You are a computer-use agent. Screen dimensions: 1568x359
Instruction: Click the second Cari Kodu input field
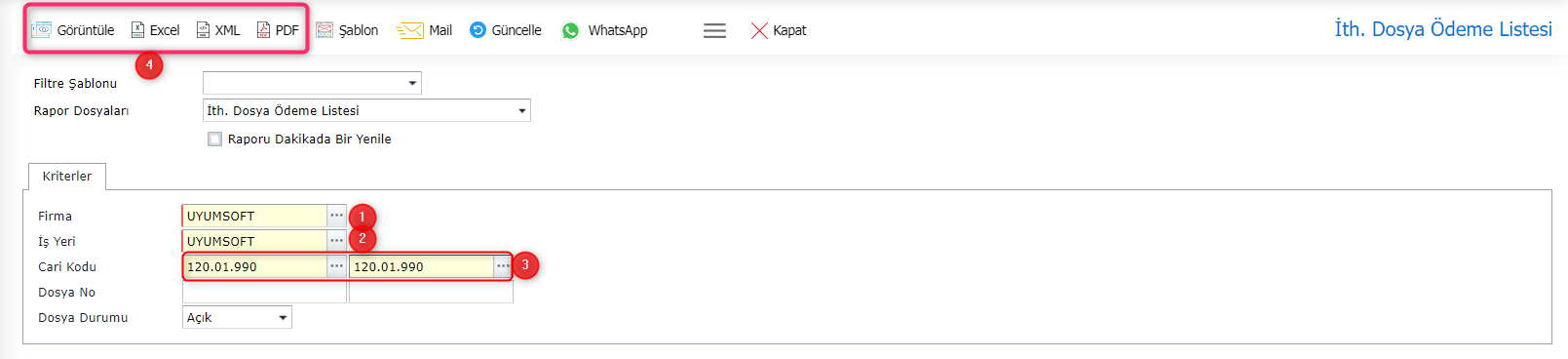[x=421, y=266]
